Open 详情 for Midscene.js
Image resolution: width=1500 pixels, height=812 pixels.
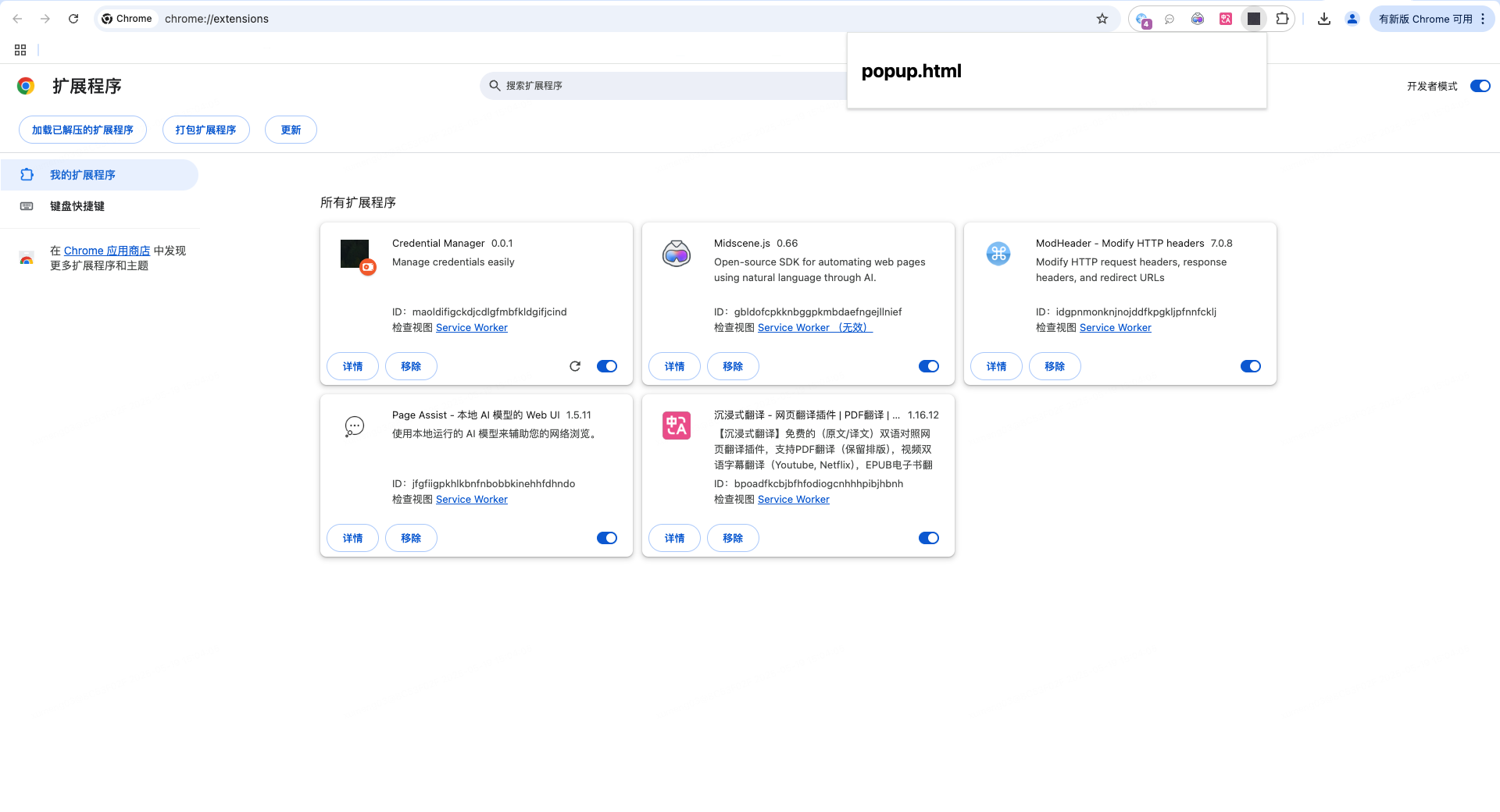(x=674, y=366)
